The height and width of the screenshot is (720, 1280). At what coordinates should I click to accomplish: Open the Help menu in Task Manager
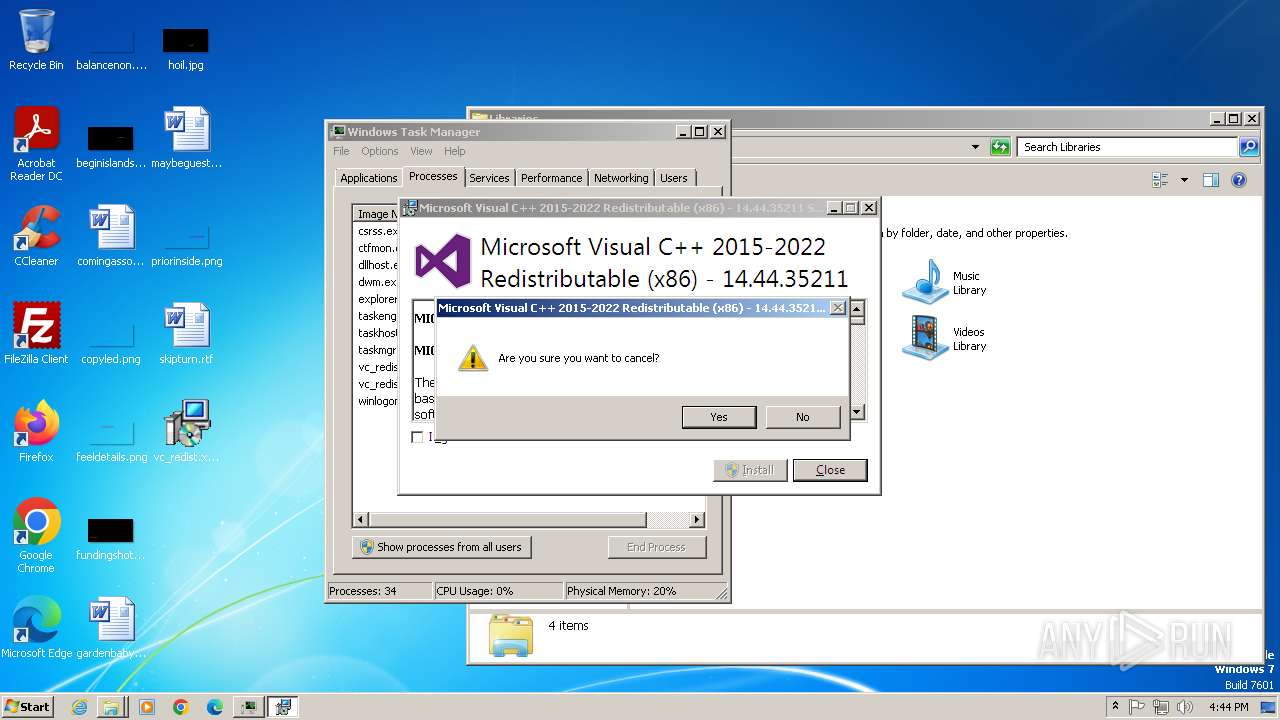pyautogui.click(x=455, y=151)
